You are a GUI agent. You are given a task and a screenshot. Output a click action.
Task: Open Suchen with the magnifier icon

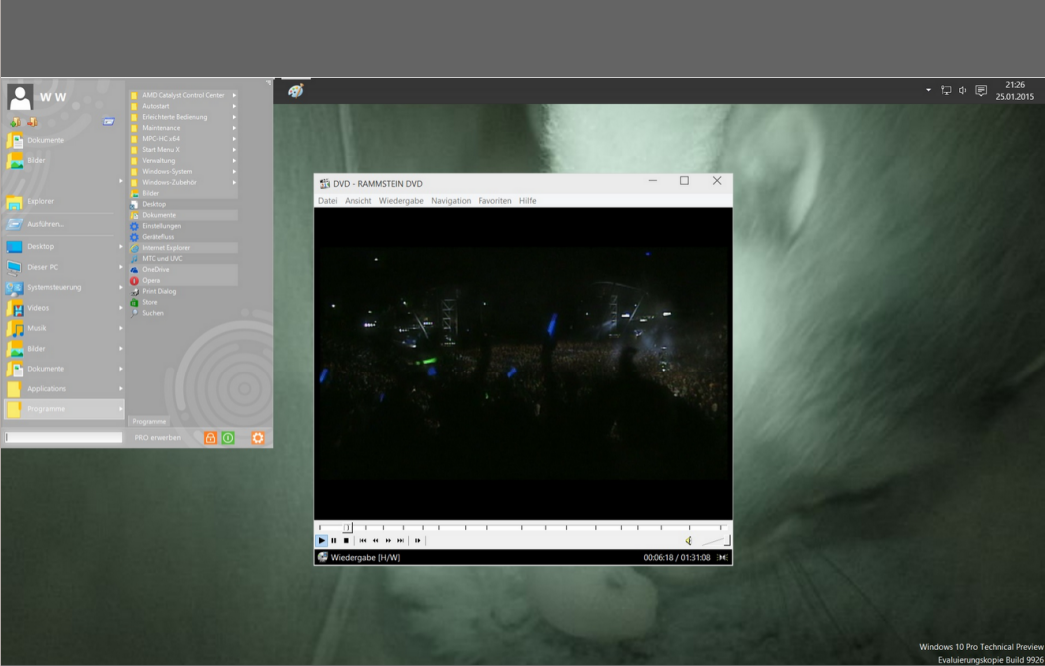pos(183,313)
